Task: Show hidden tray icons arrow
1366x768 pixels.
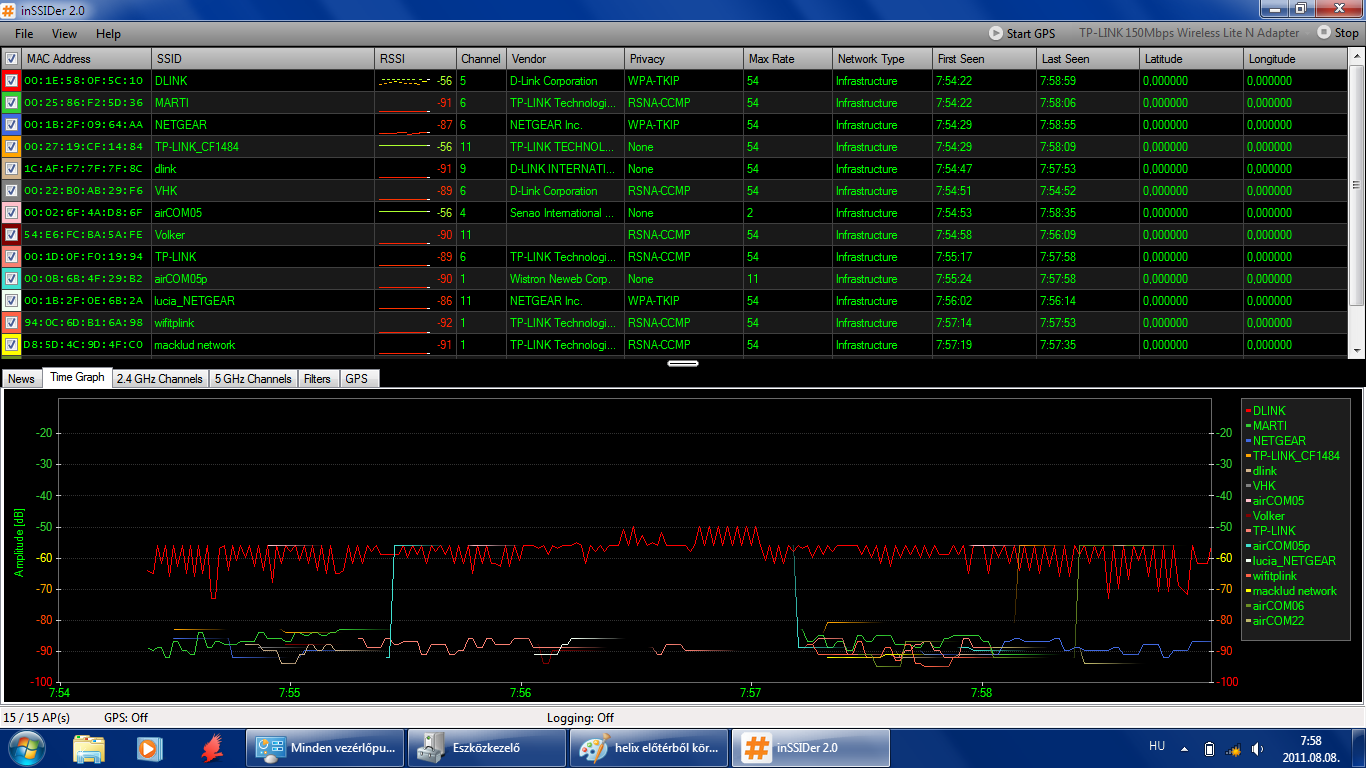Action: (x=1184, y=748)
